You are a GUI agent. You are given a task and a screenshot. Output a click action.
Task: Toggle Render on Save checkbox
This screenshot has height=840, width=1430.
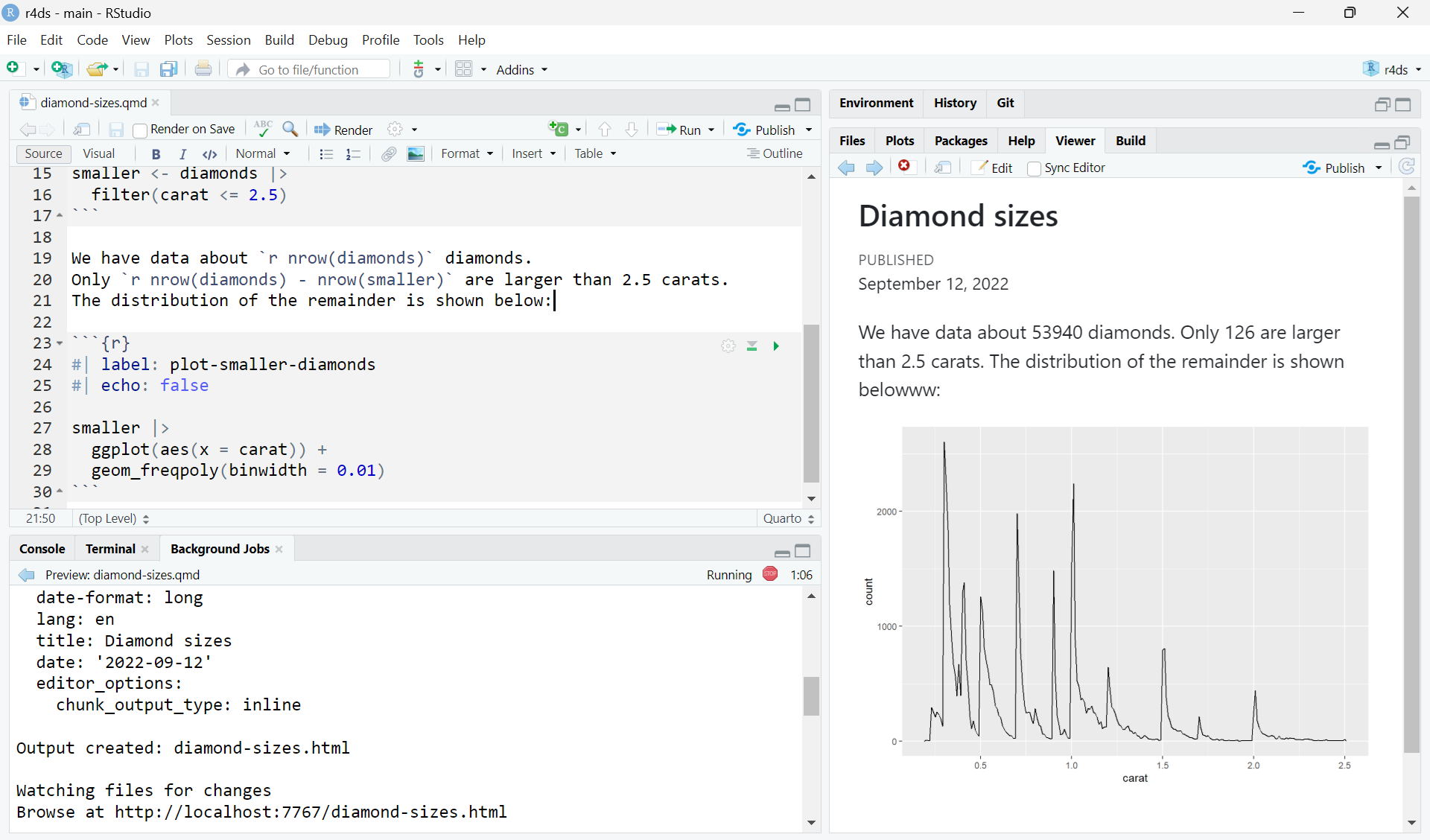click(x=140, y=130)
